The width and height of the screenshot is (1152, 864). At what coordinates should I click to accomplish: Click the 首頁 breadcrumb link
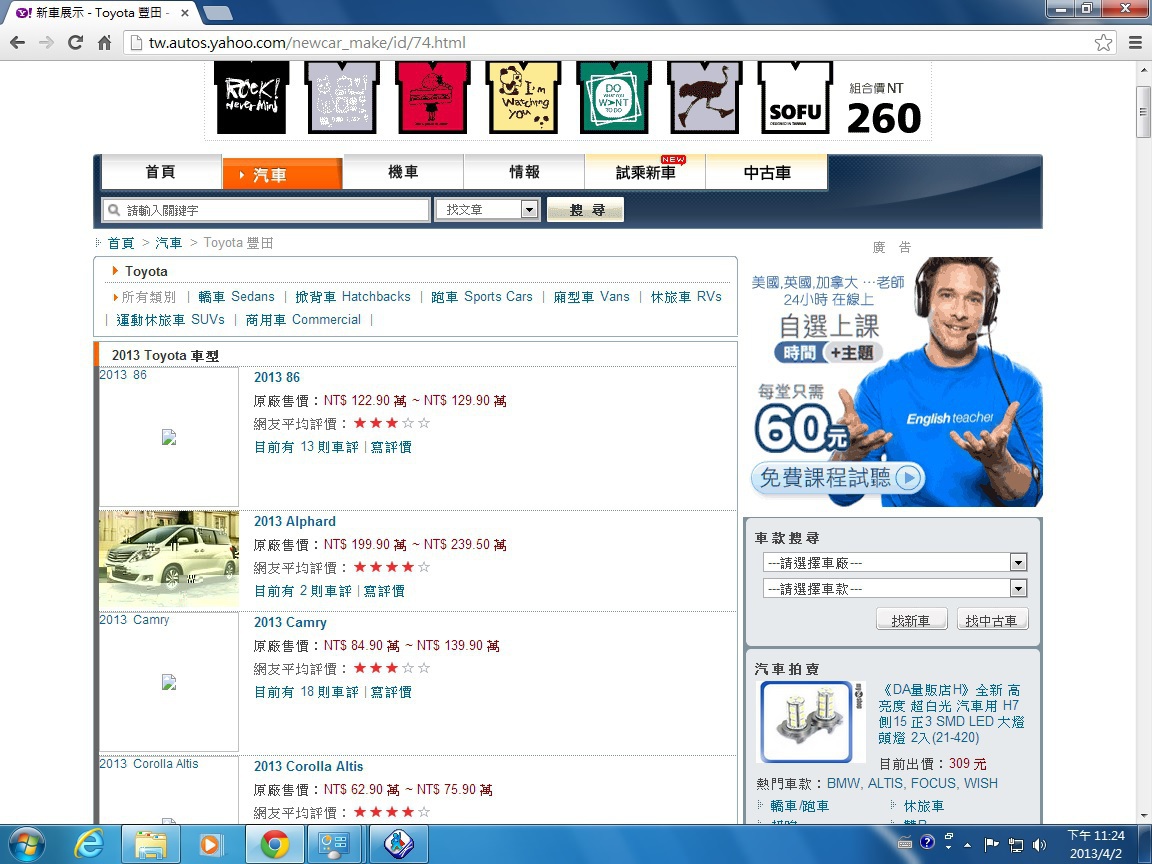click(121, 243)
